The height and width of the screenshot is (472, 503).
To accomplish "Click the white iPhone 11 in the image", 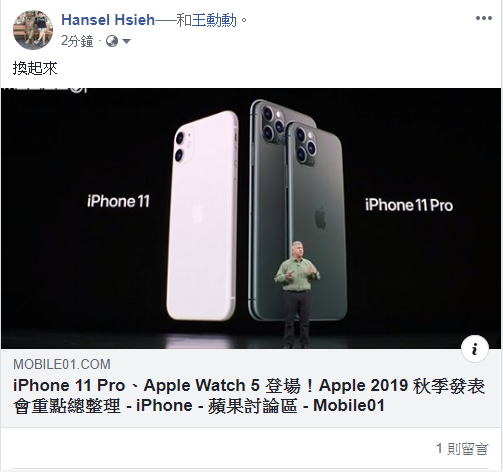I will click(x=203, y=216).
